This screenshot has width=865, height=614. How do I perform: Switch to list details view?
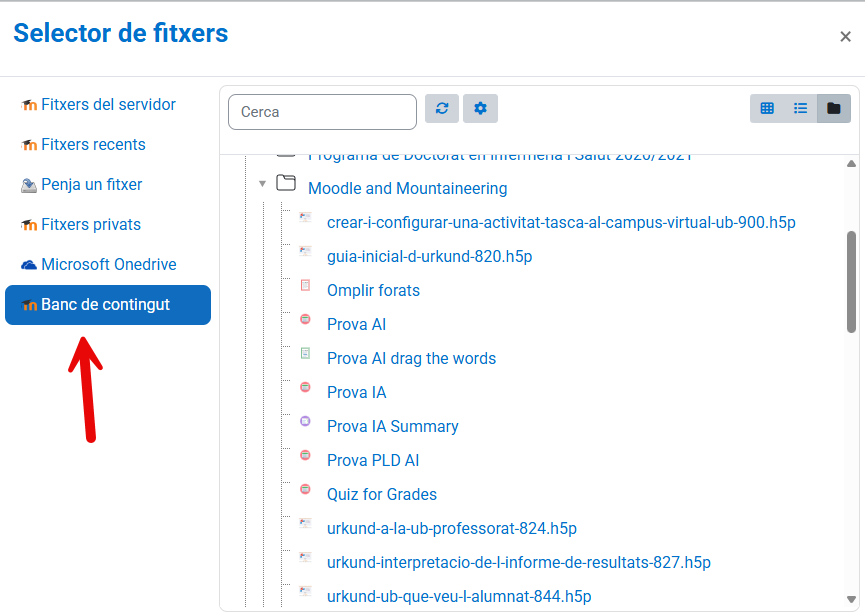[800, 108]
